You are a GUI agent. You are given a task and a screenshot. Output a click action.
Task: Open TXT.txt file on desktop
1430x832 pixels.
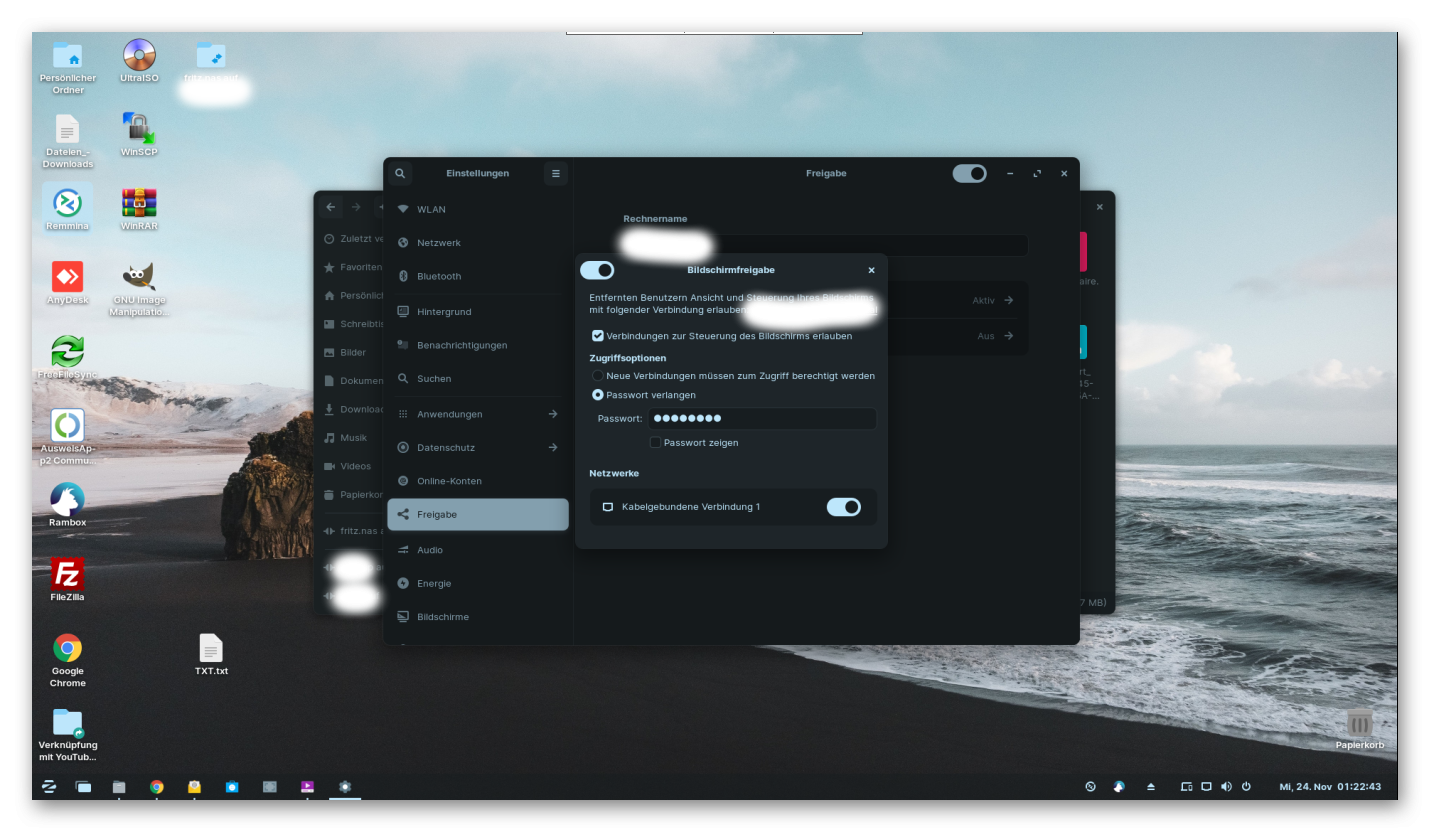[211, 654]
